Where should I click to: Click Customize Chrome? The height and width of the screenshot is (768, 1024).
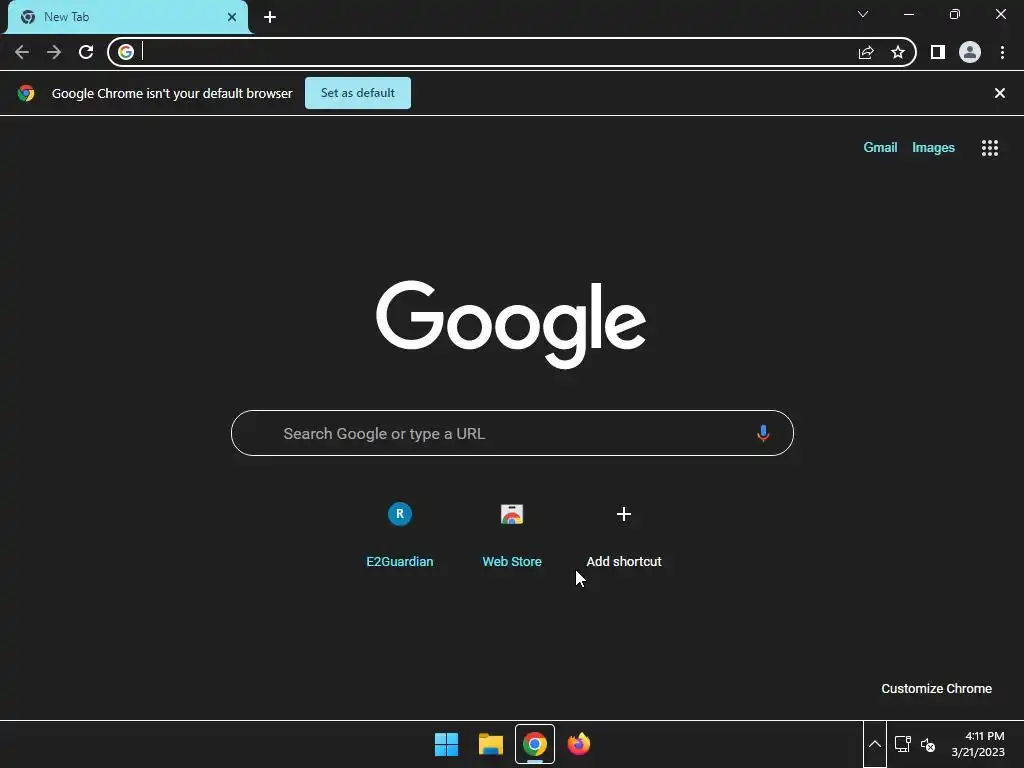pyautogui.click(x=936, y=688)
